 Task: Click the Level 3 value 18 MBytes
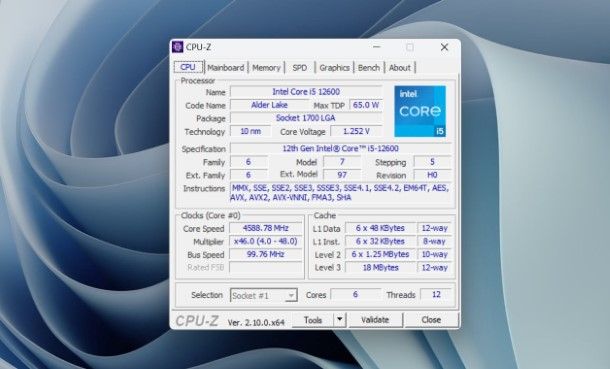click(380, 268)
